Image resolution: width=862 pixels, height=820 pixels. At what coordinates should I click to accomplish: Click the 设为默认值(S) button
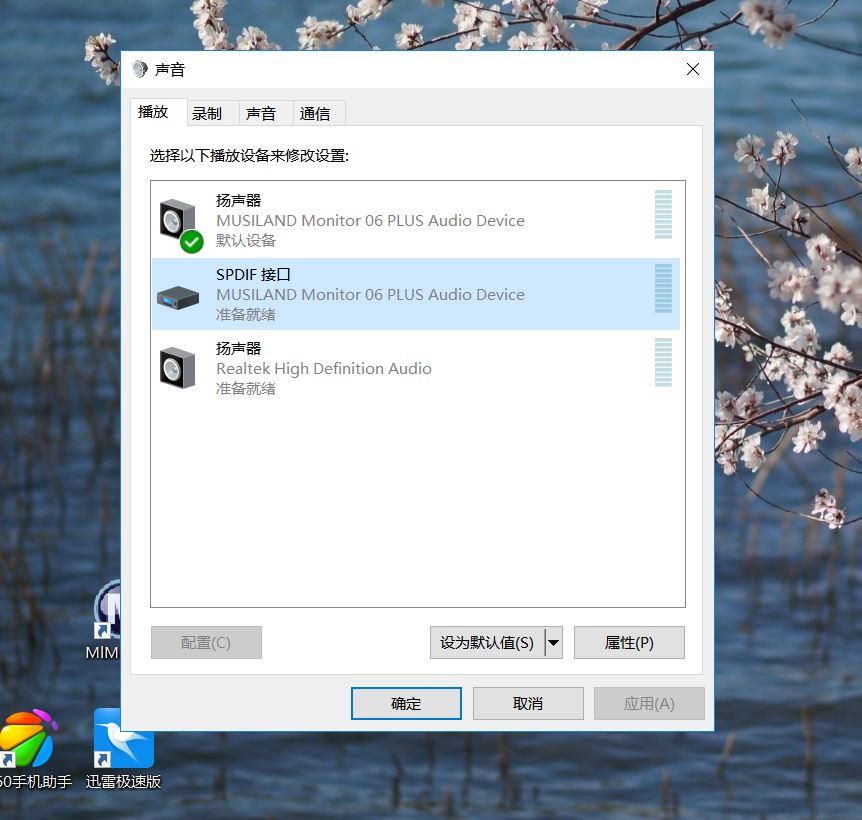point(487,642)
